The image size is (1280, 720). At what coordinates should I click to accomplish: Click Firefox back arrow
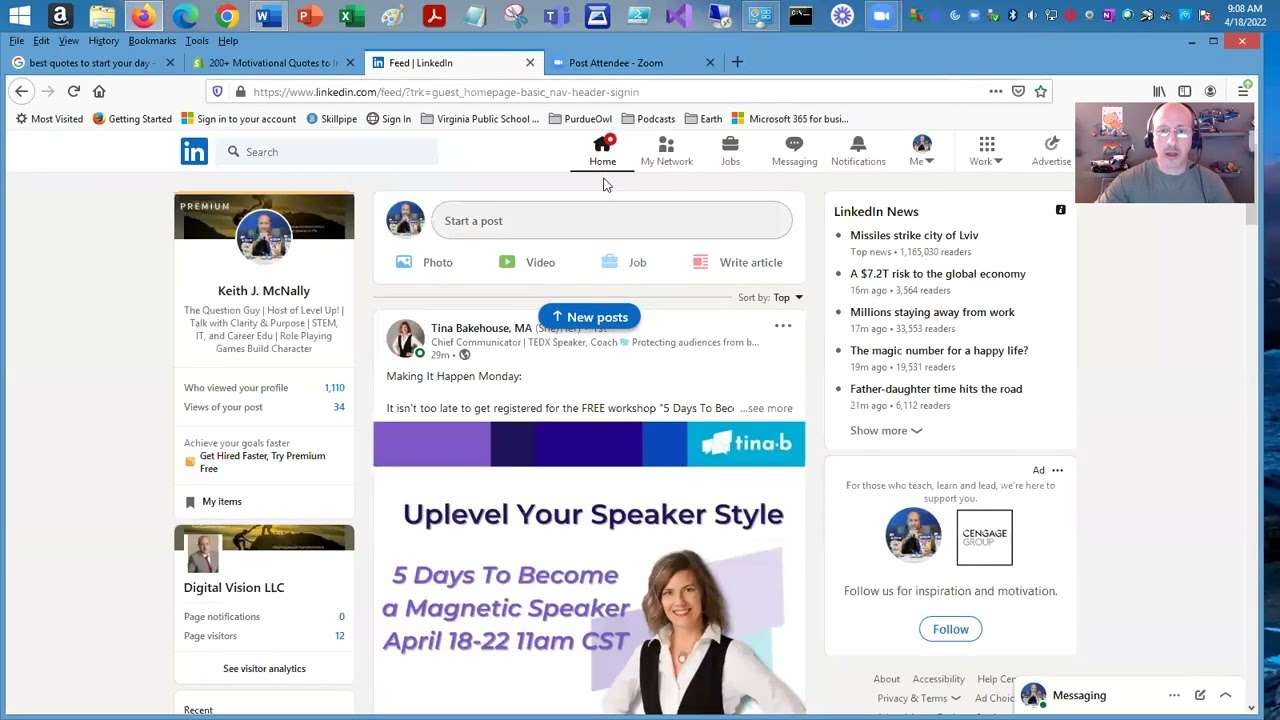coord(21,91)
